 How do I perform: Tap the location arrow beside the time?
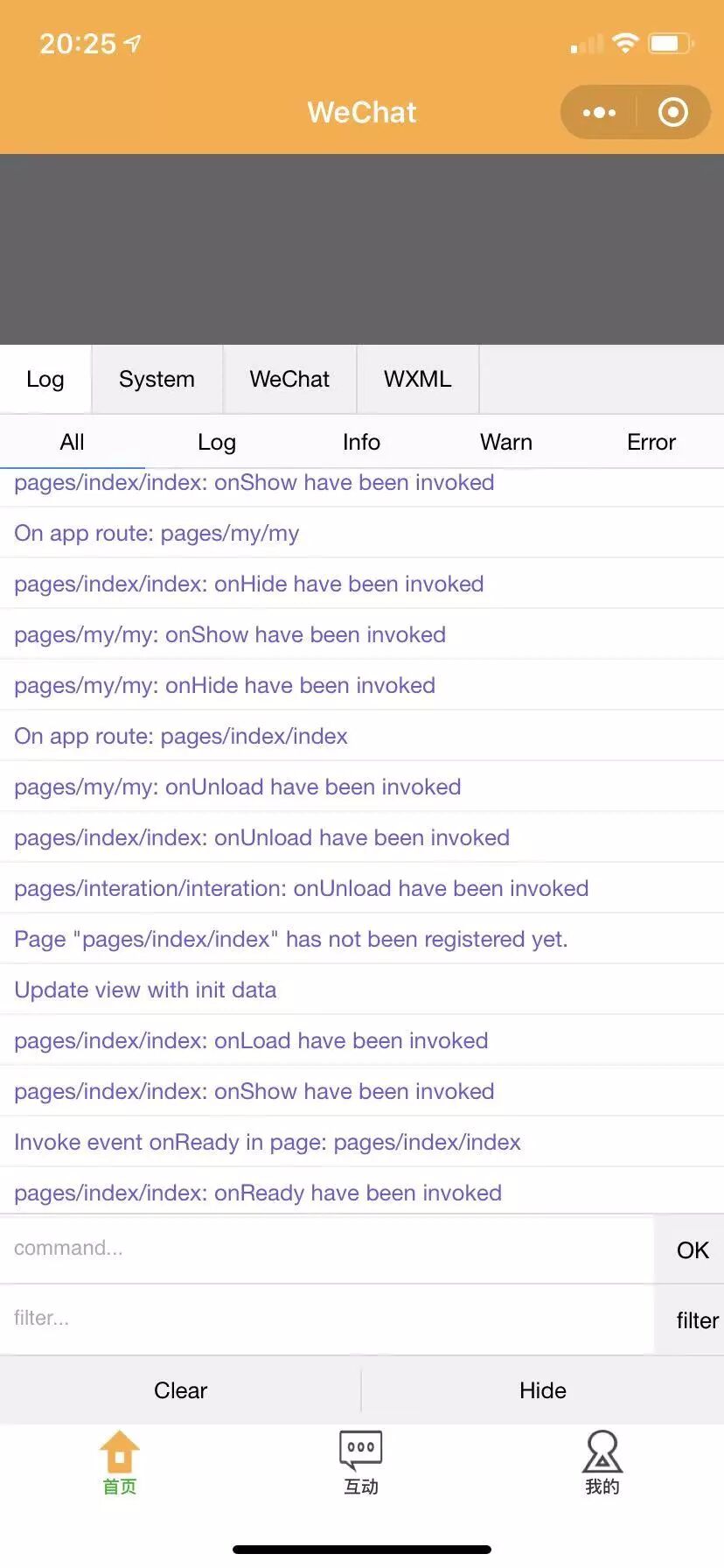(133, 43)
